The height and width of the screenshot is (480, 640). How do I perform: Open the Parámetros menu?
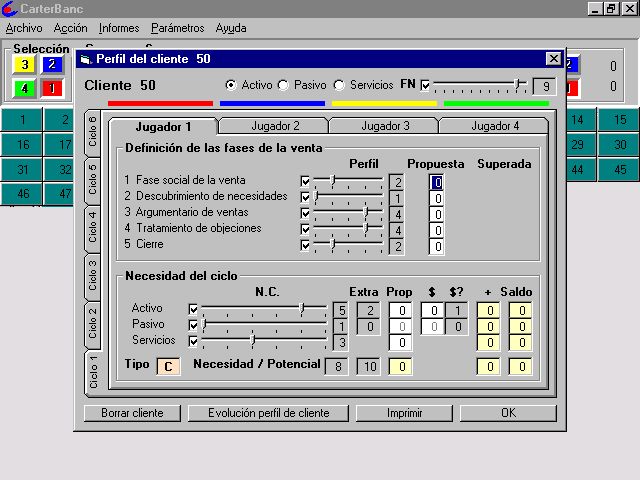click(x=177, y=28)
